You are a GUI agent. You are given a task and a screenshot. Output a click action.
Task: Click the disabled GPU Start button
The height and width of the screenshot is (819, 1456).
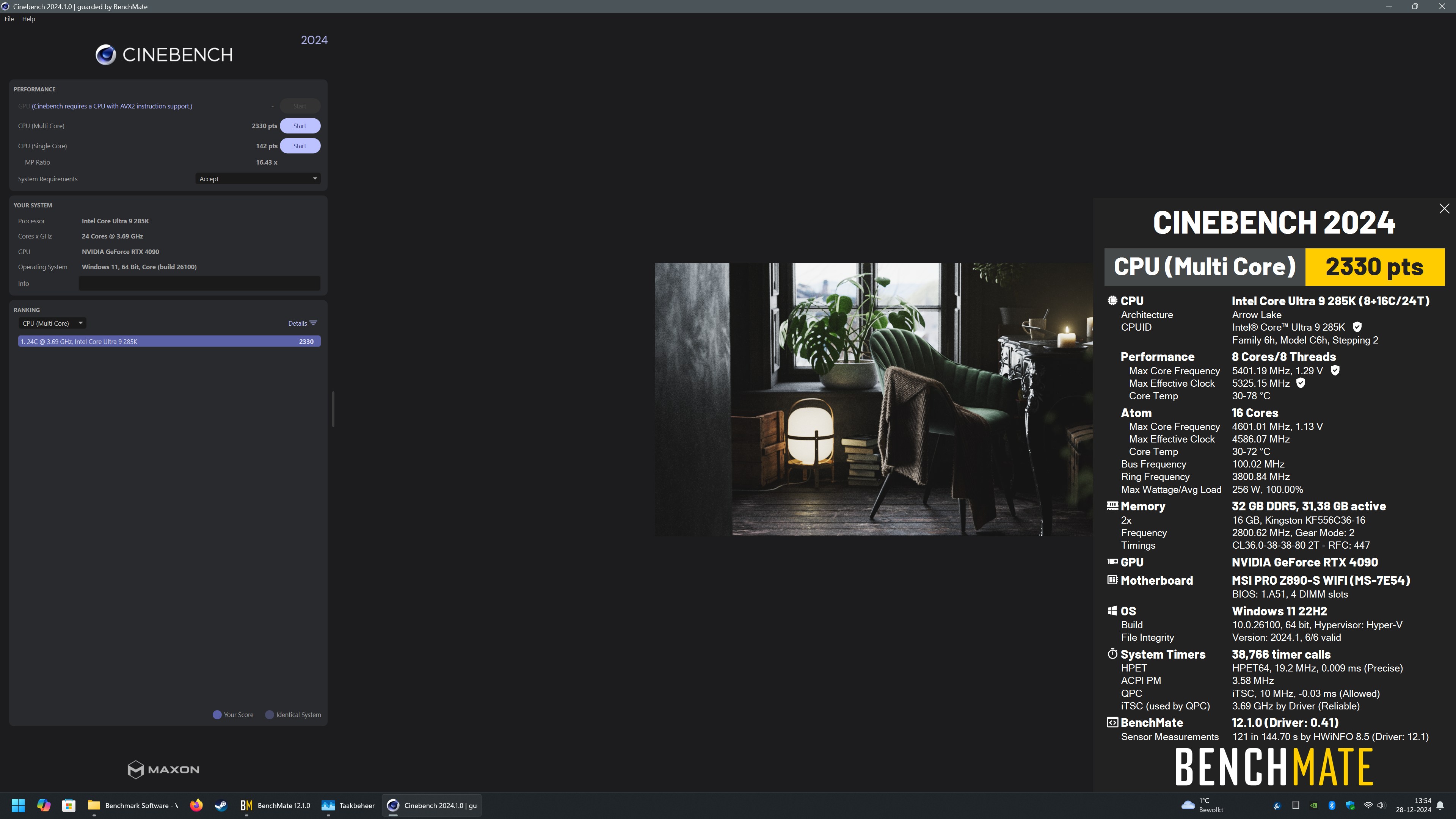click(x=300, y=106)
